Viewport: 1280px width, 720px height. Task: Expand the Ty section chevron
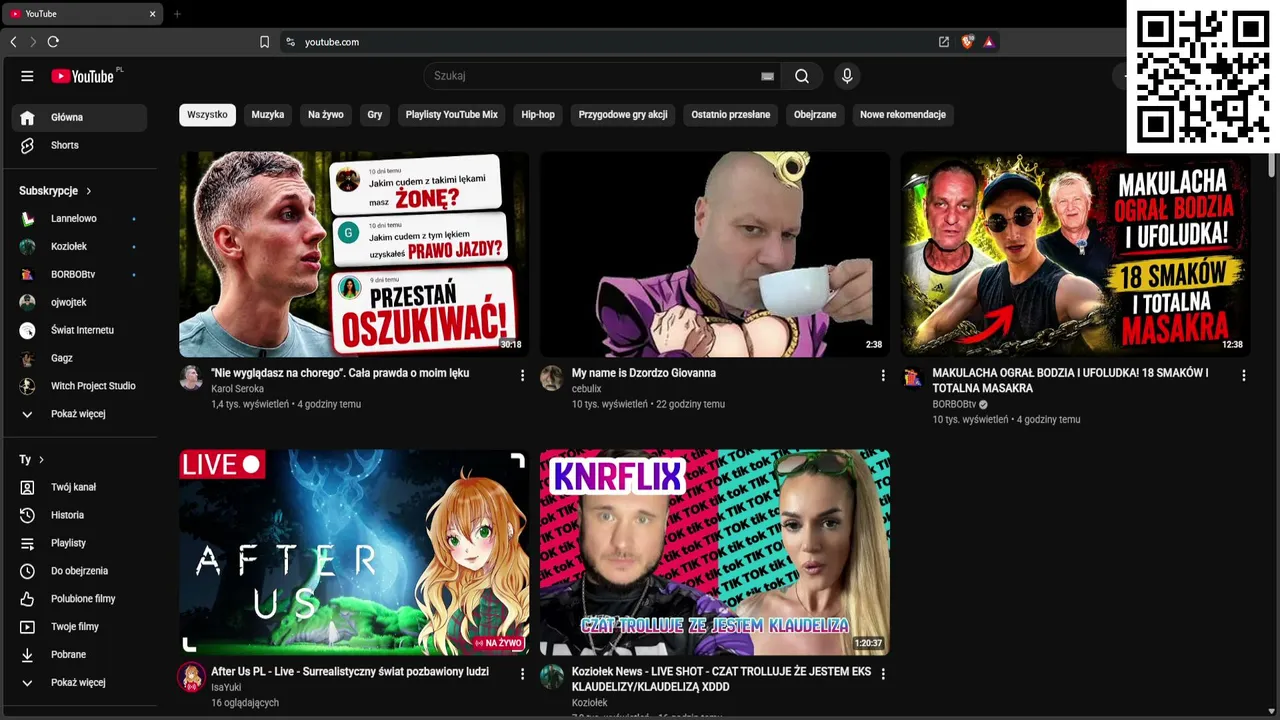(x=41, y=460)
